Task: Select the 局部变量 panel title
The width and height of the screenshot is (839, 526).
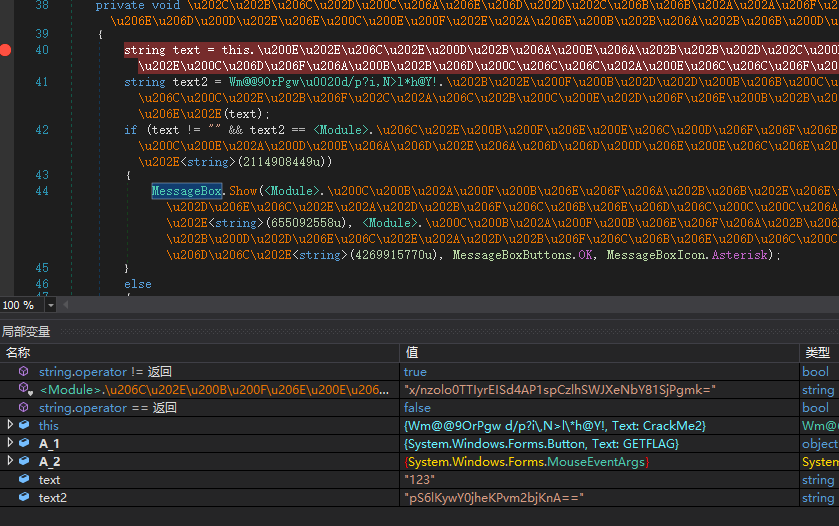Action: click(26, 331)
